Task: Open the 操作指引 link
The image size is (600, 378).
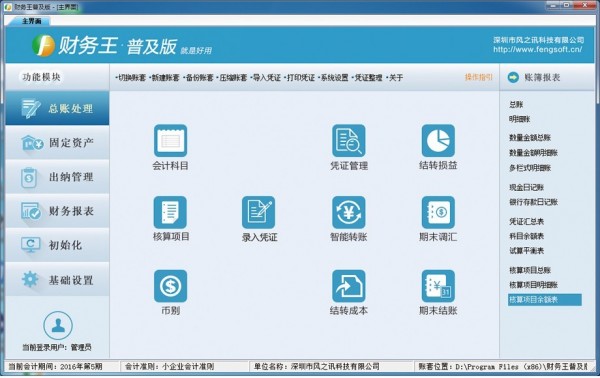Action: (478, 77)
